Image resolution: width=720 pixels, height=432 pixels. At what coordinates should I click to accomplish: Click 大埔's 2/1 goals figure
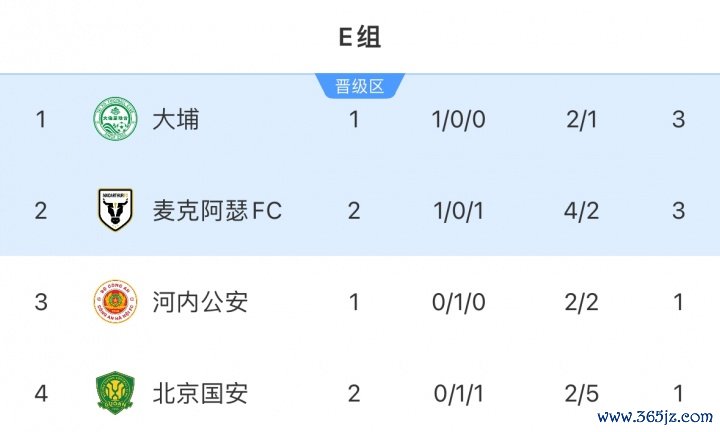tap(580, 120)
